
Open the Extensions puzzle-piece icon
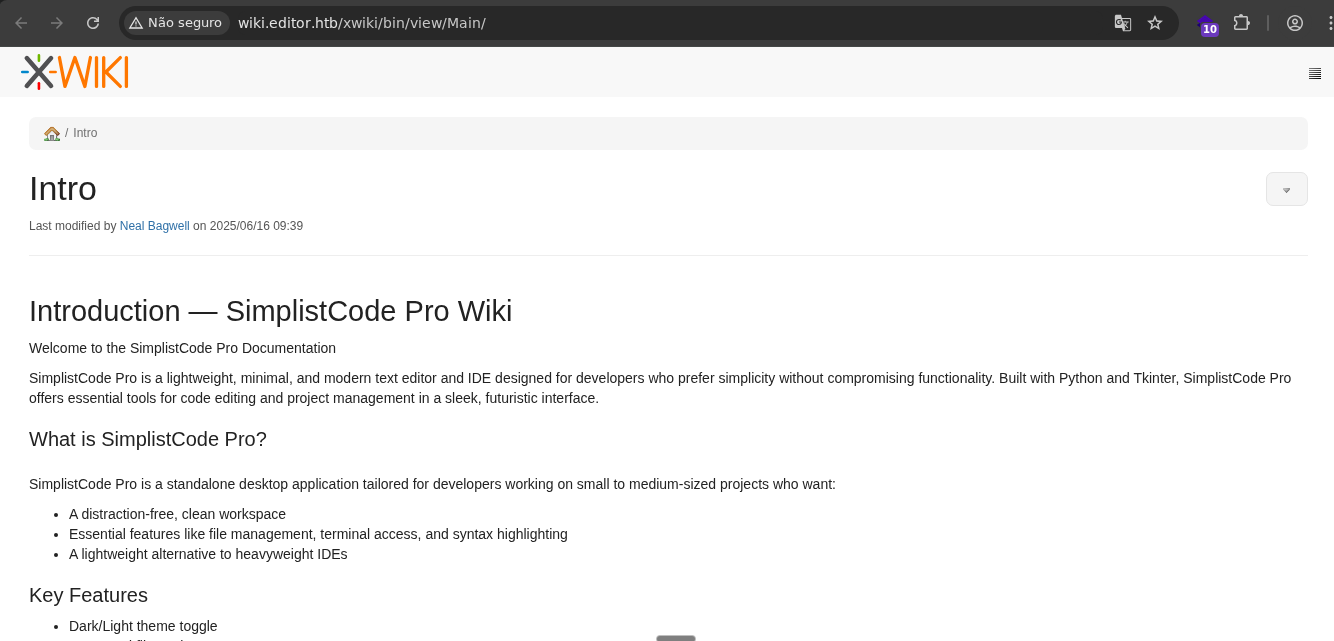tap(1242, 23)
